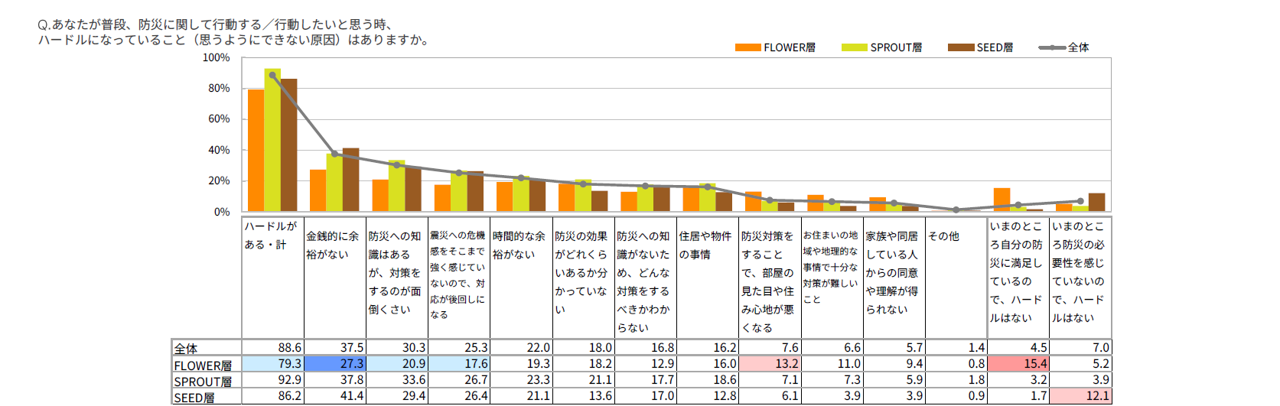Image resolution: width=1280 pixels, height=406 pixels.
Task: Click the 全体 value 88.6 cell
Action: point(272,349)
